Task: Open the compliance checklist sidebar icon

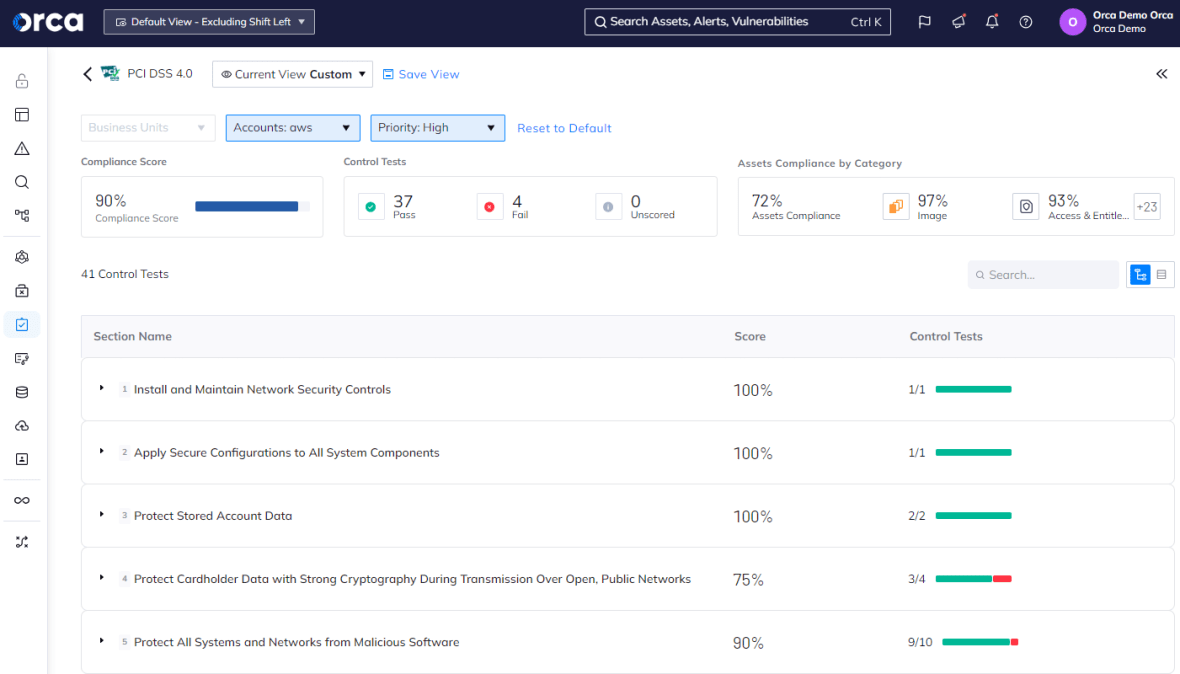Action: pos(22,324)
